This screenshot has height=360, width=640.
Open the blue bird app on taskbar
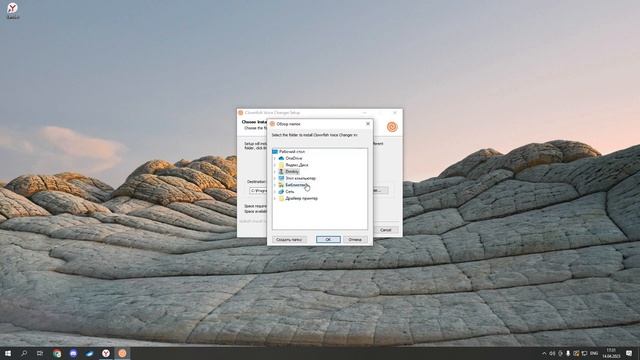[x=89, y=353]
